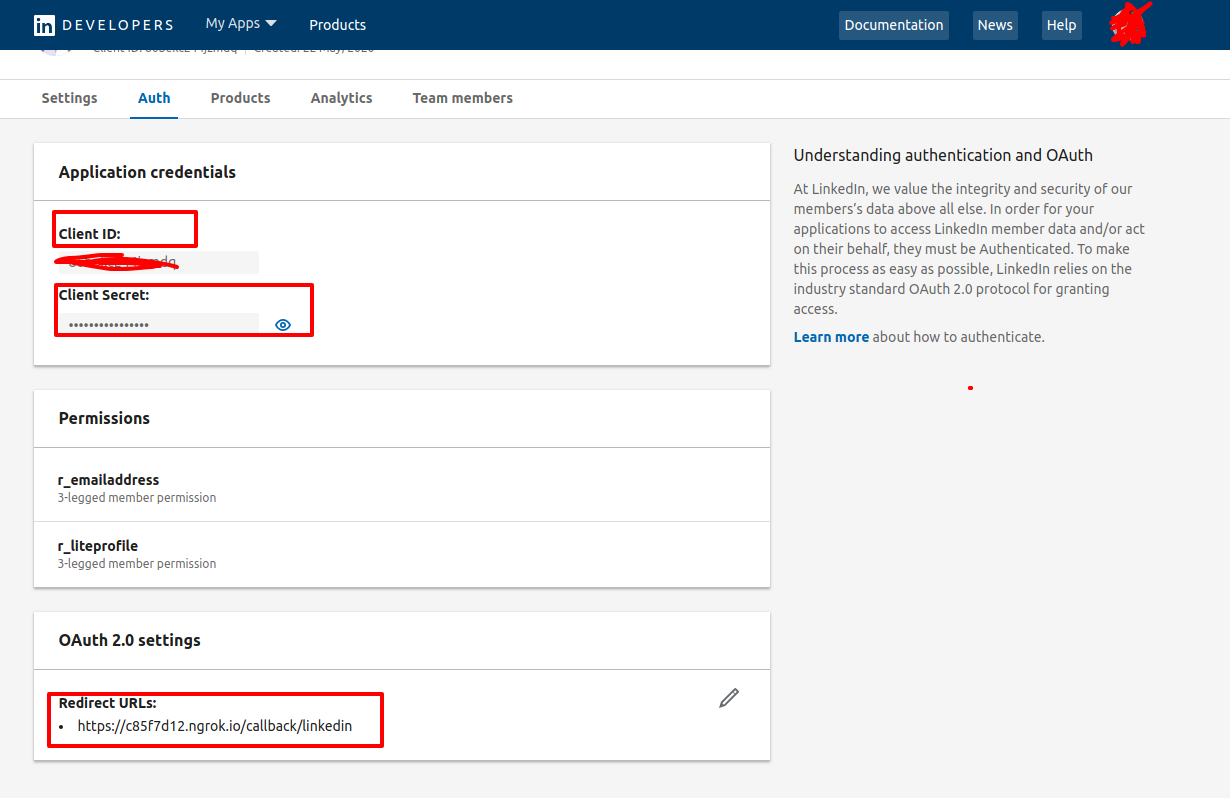Screen dimensions: 1230x798
Task: Switch to the Settings tab
Action: pyautogui.click(x=70, y=98)
